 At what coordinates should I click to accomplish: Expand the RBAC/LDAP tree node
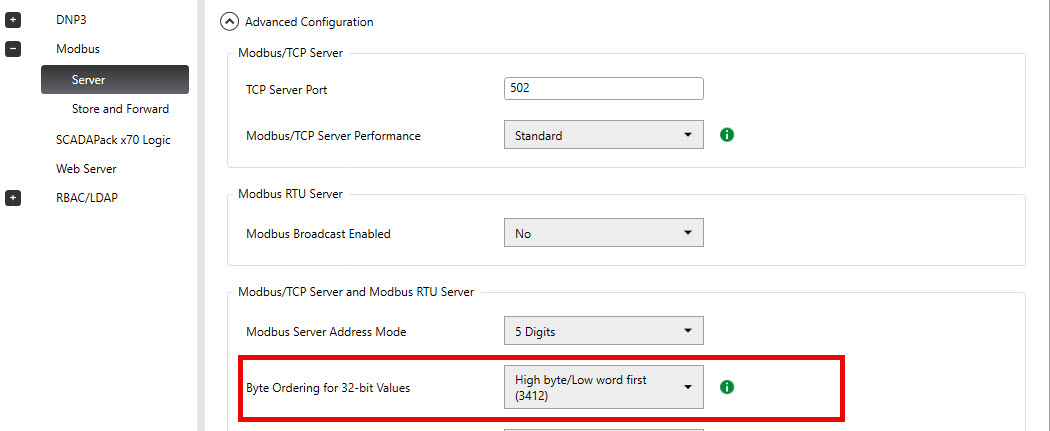(13, 198)
